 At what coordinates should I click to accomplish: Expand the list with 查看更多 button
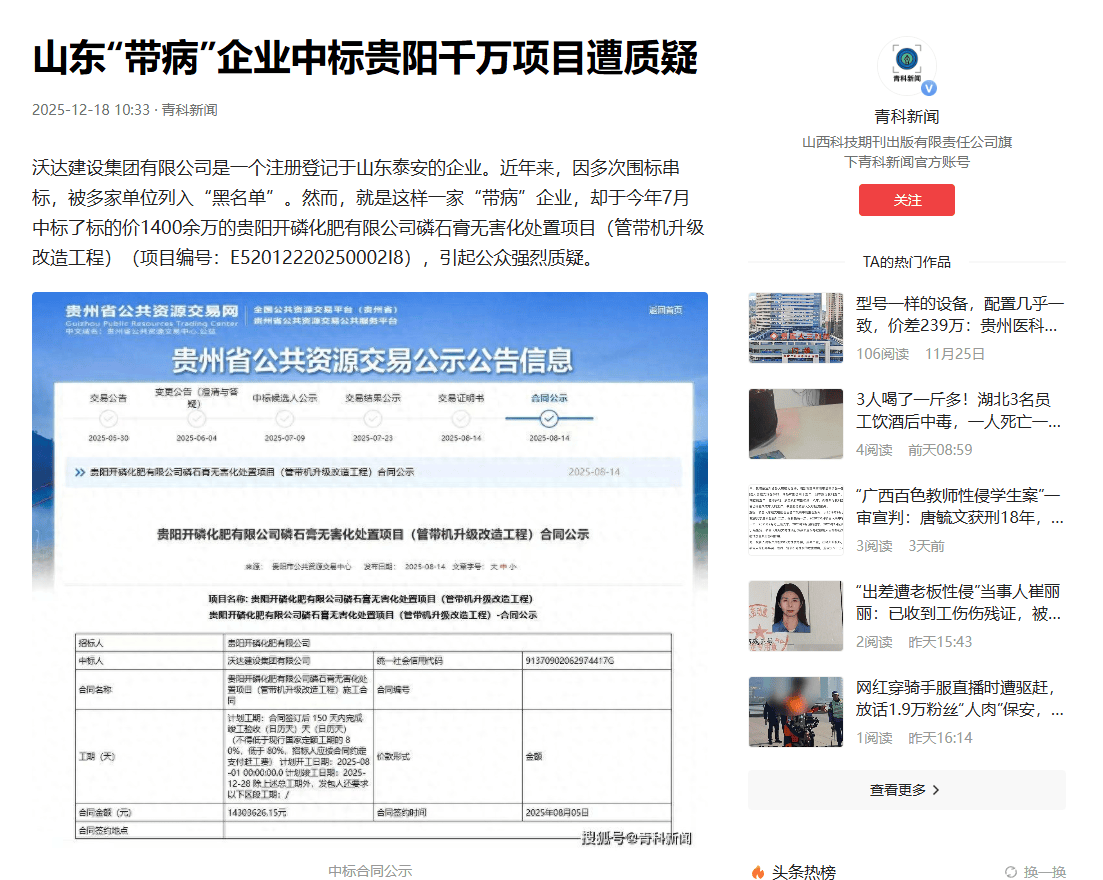click(x=906, y=790)
